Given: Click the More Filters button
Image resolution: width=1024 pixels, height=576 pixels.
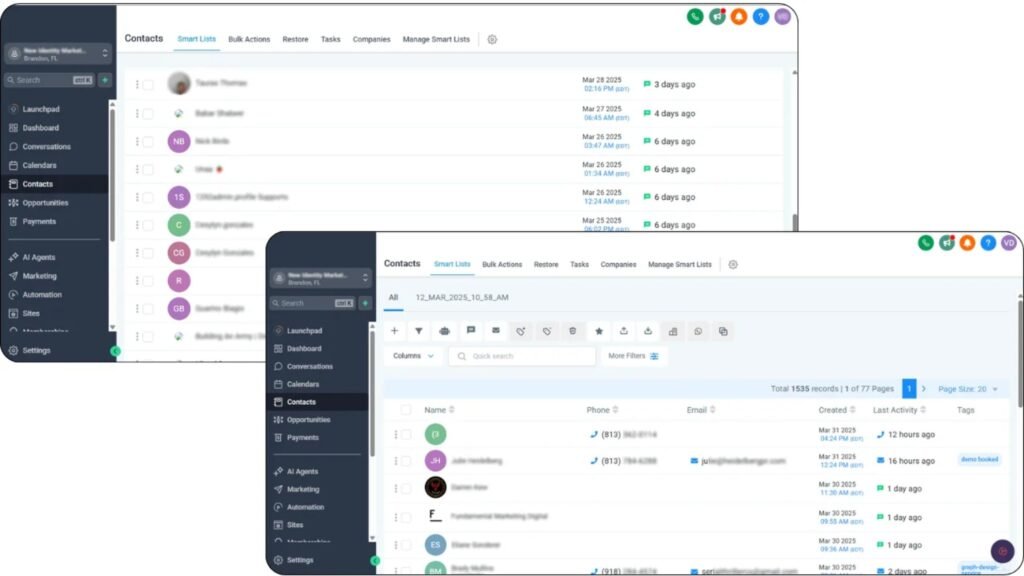Looking at the screenshot, I should (634, 356).
